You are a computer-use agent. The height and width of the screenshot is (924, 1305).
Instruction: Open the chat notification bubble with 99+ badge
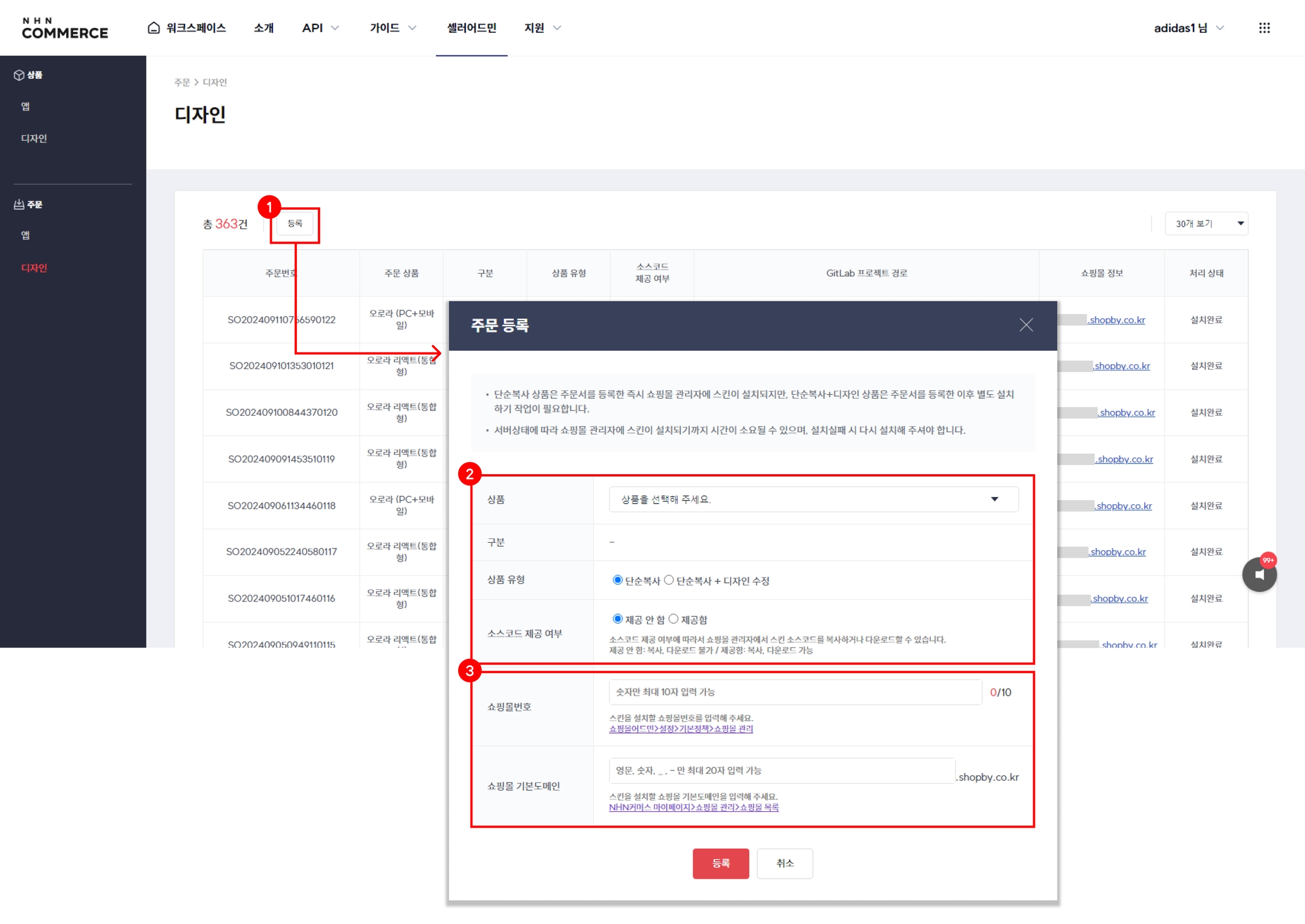(x=1259, y=574)
